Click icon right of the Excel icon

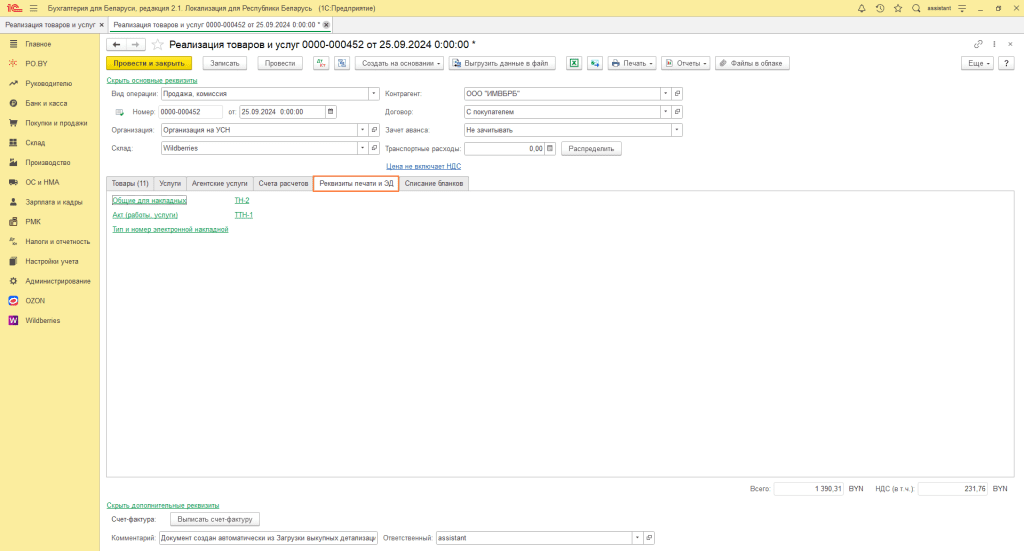click(x=594, y=63)
